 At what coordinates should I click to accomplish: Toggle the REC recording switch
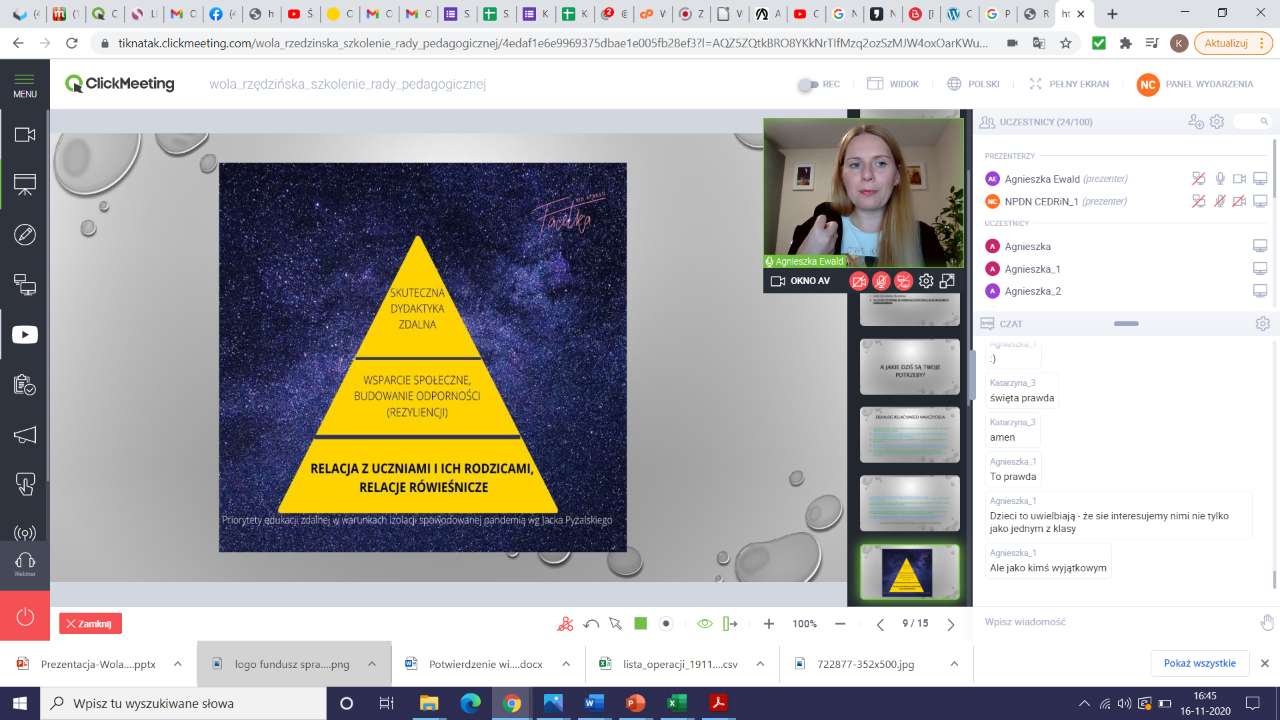click(x=808, y=85)
